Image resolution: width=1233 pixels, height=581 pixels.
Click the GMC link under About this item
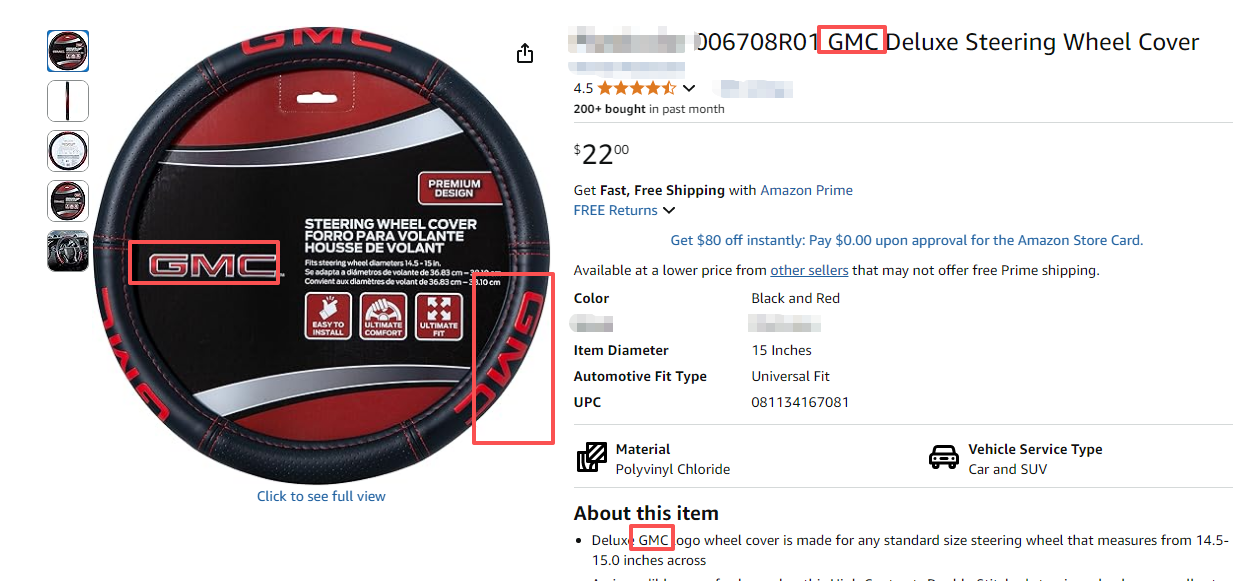(653, 540)
